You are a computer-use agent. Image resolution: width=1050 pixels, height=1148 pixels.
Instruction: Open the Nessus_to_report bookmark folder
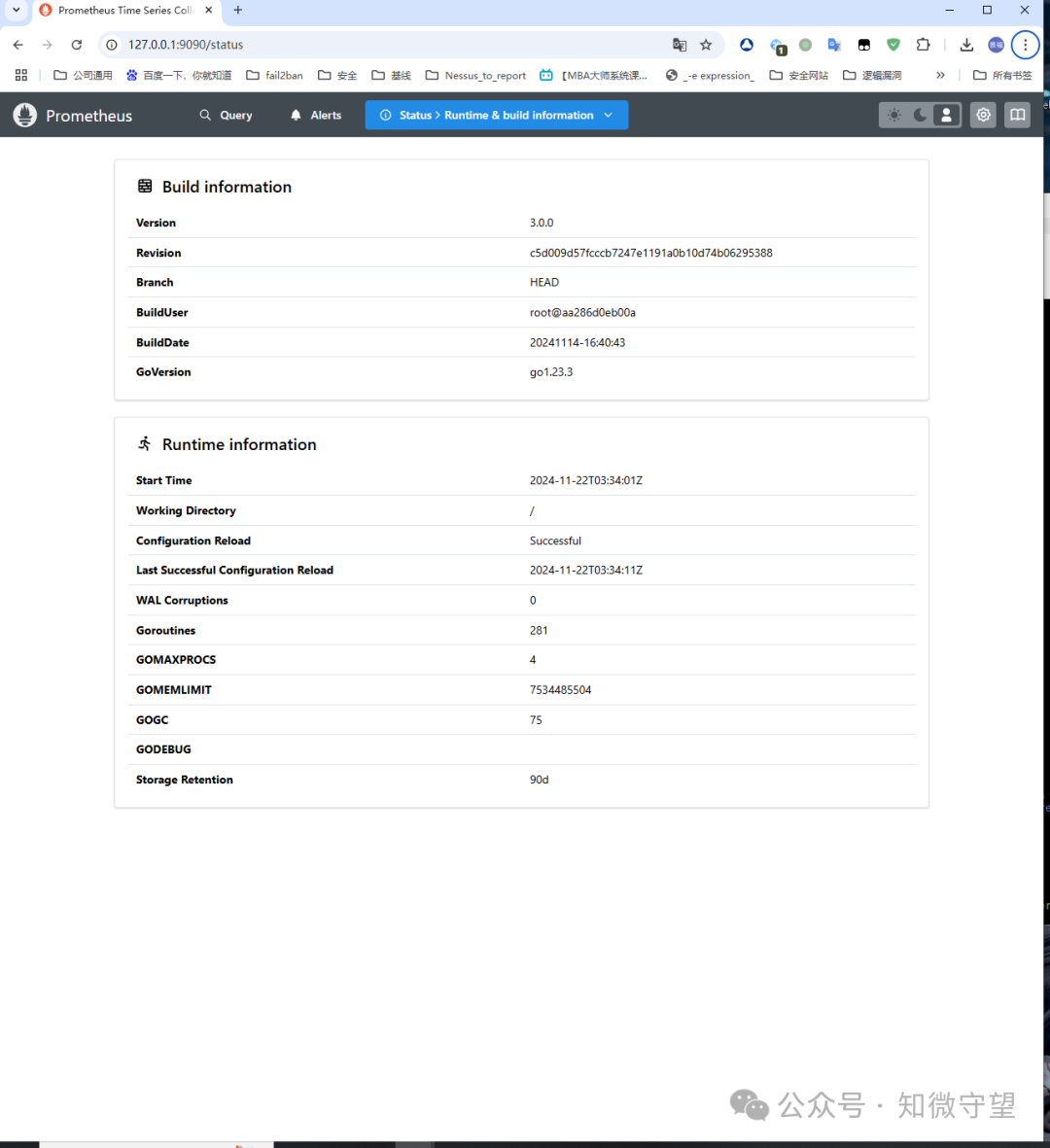476,75
